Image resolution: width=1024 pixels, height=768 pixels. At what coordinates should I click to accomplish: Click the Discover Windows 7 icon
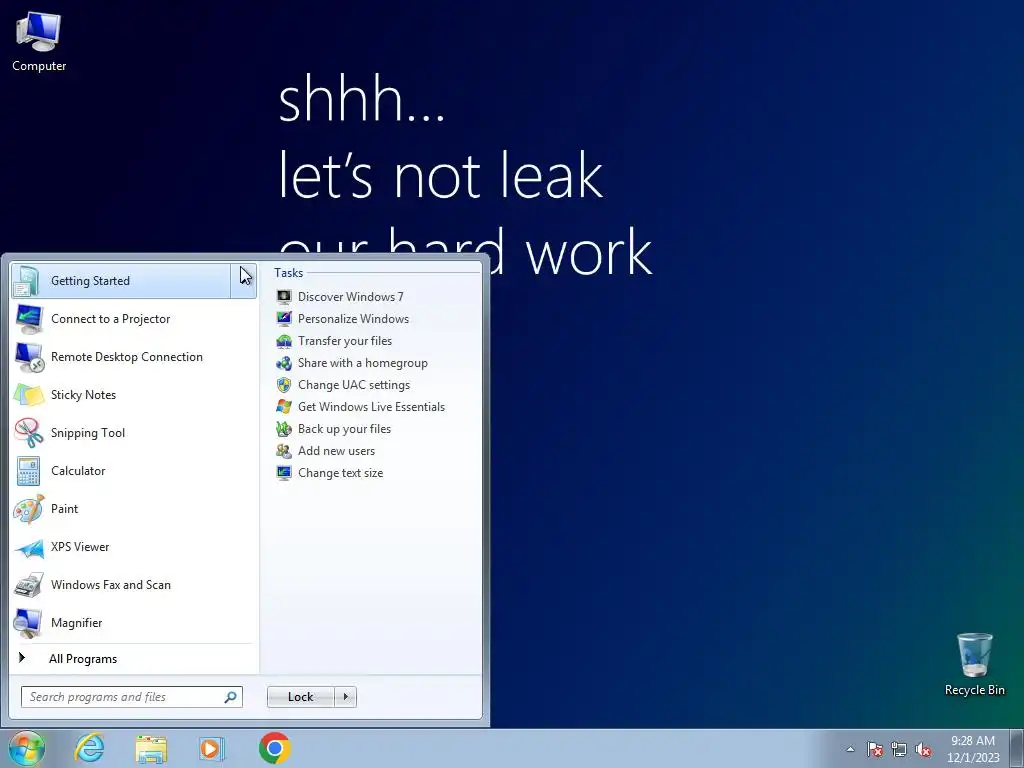coord(284,296)
